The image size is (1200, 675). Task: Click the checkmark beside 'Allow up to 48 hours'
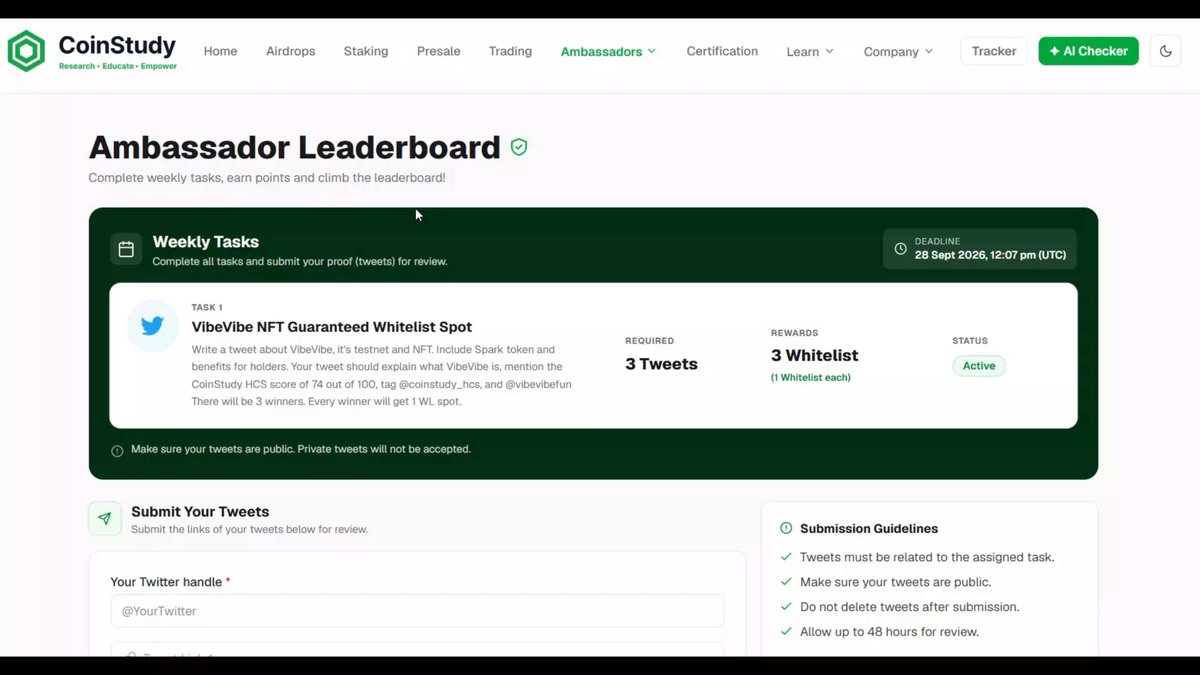(x=786, y=632)
